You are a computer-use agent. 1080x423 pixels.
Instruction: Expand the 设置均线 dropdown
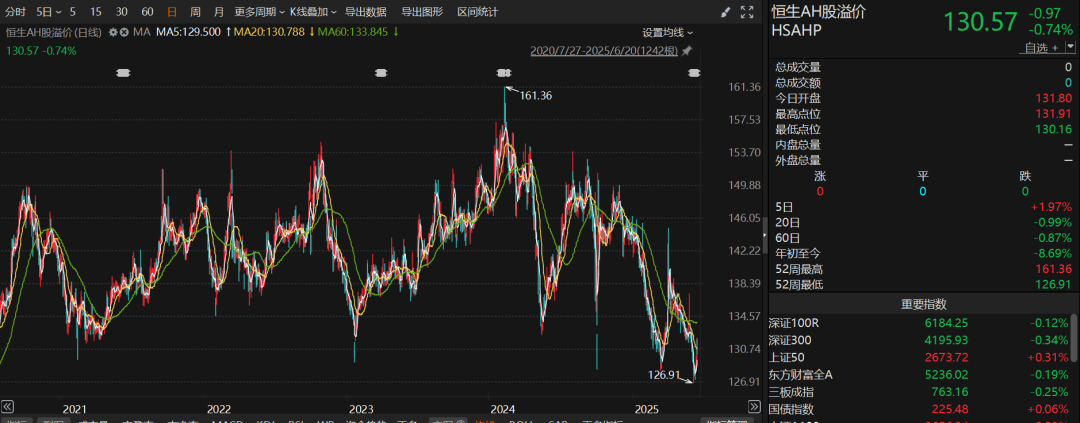tap(668, 32)
